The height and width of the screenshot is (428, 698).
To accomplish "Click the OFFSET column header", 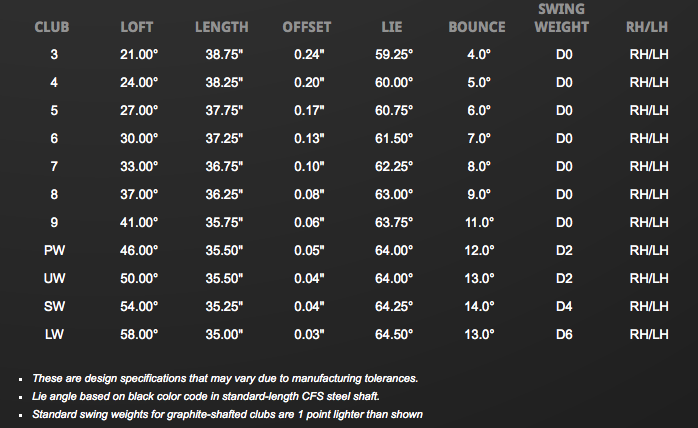I will pyautogui.click(x=306, y=27).
